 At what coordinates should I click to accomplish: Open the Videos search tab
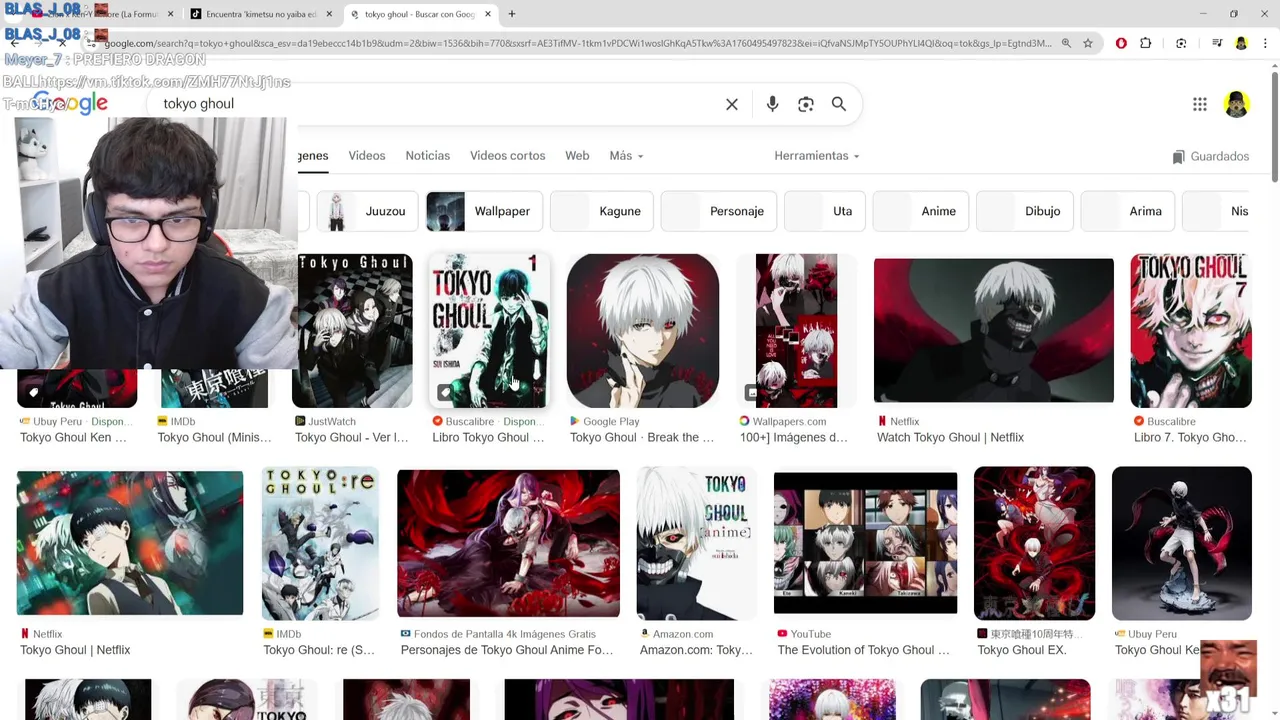click(367, 156)
